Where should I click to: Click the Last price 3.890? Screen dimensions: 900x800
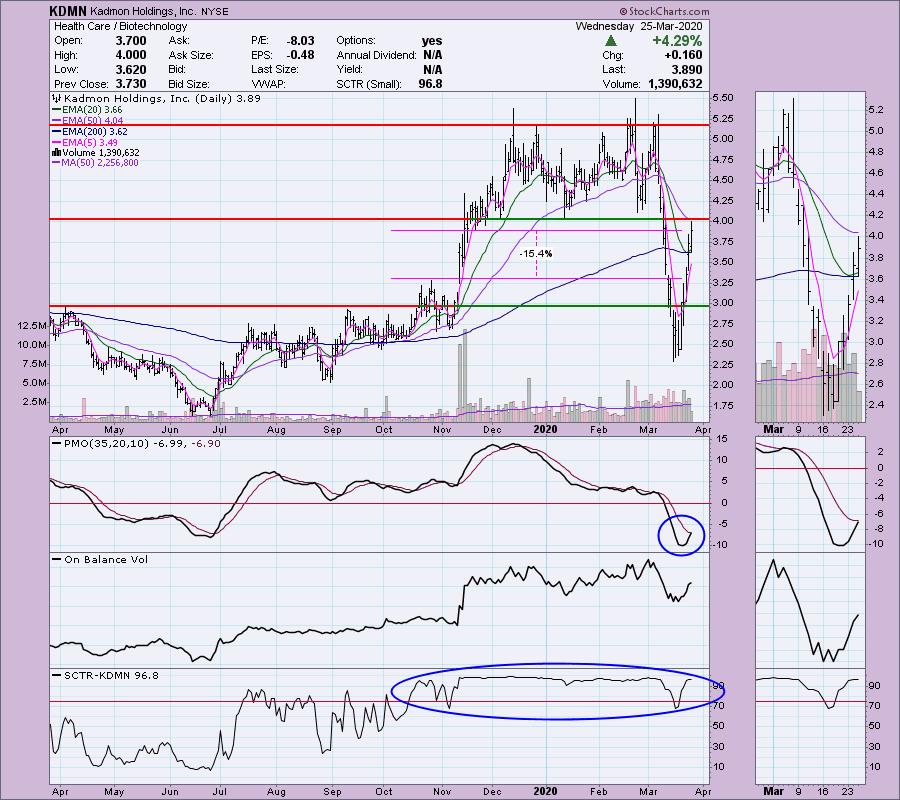click(x=686, y=69)
